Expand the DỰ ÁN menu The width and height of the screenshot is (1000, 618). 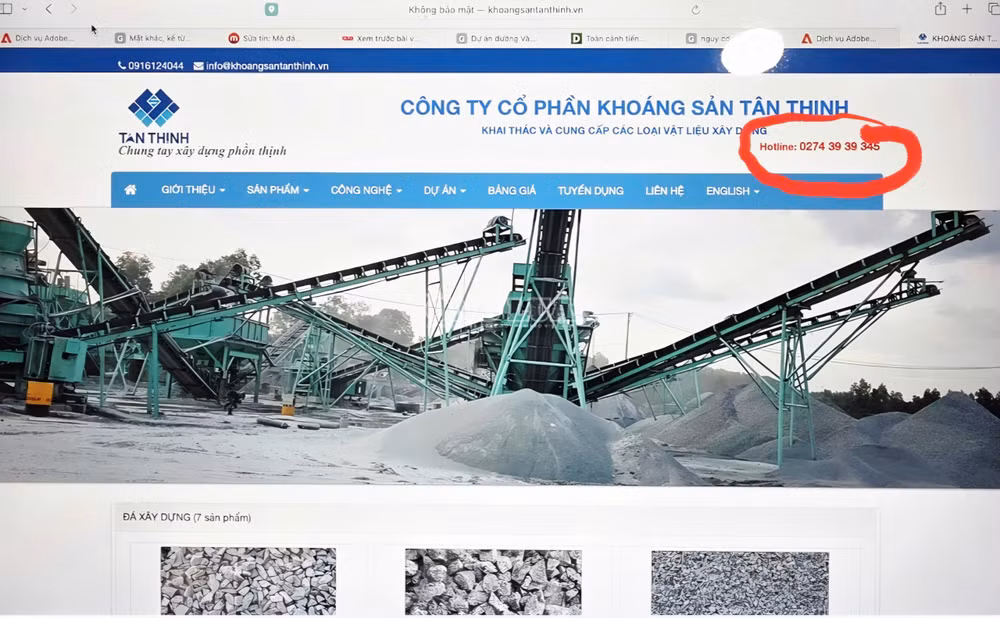(445, 190)
